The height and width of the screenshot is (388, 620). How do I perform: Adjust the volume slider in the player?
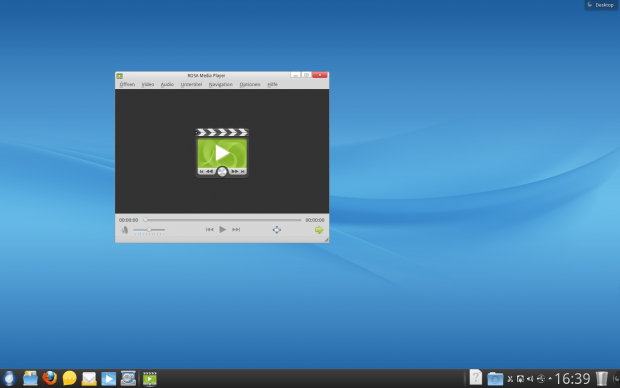pos(149,230)
